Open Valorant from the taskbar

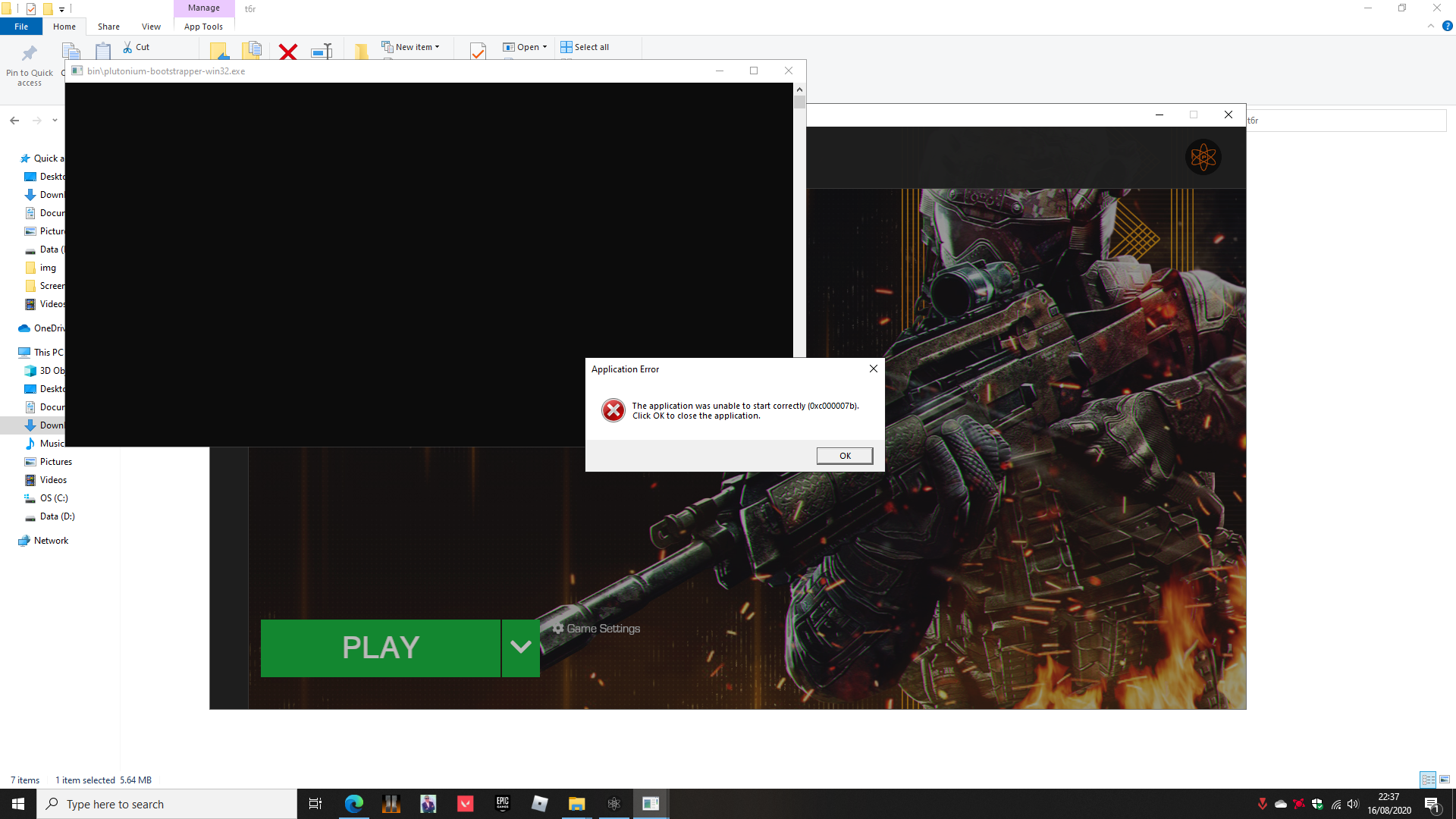[466, 804]
